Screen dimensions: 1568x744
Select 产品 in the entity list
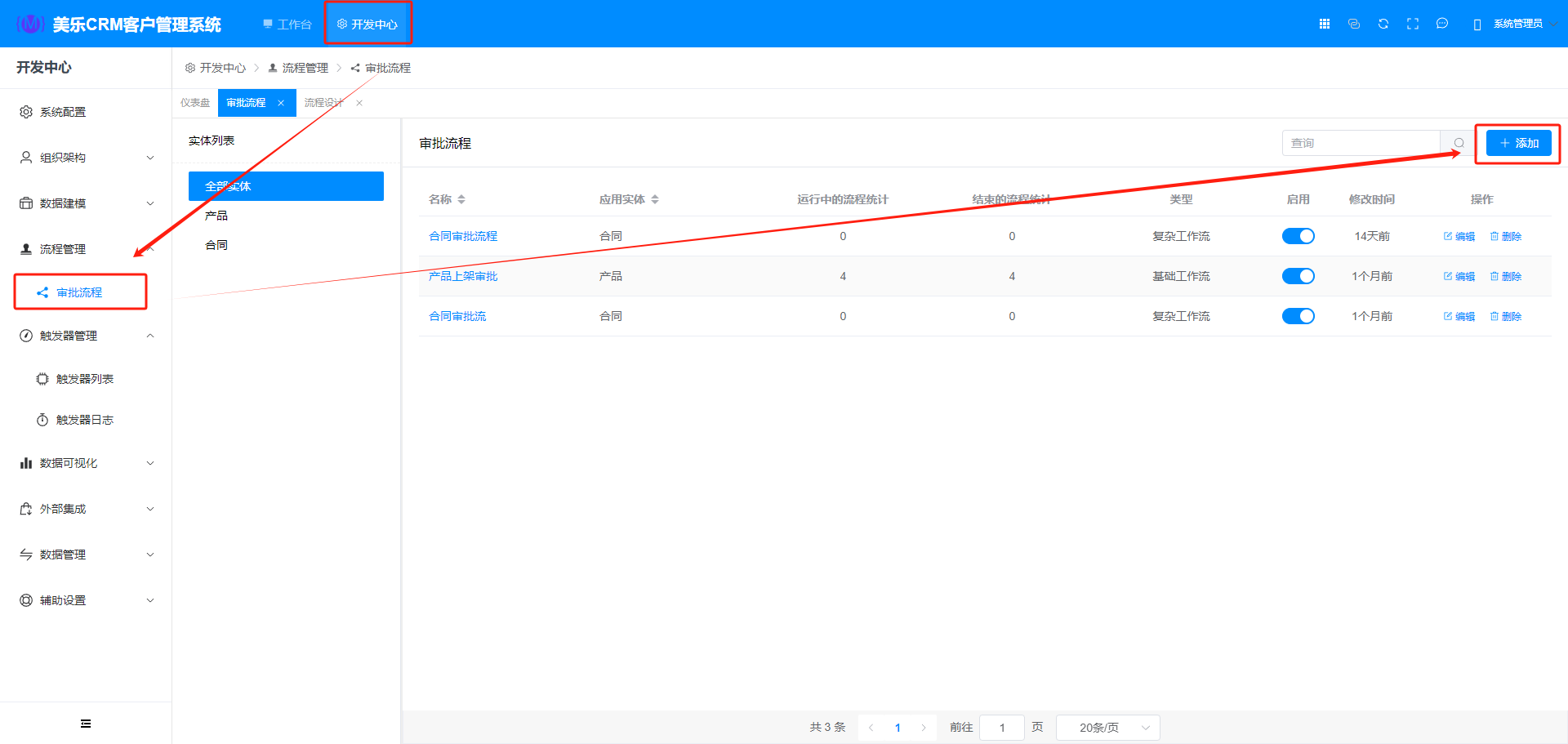coord(216,216)
